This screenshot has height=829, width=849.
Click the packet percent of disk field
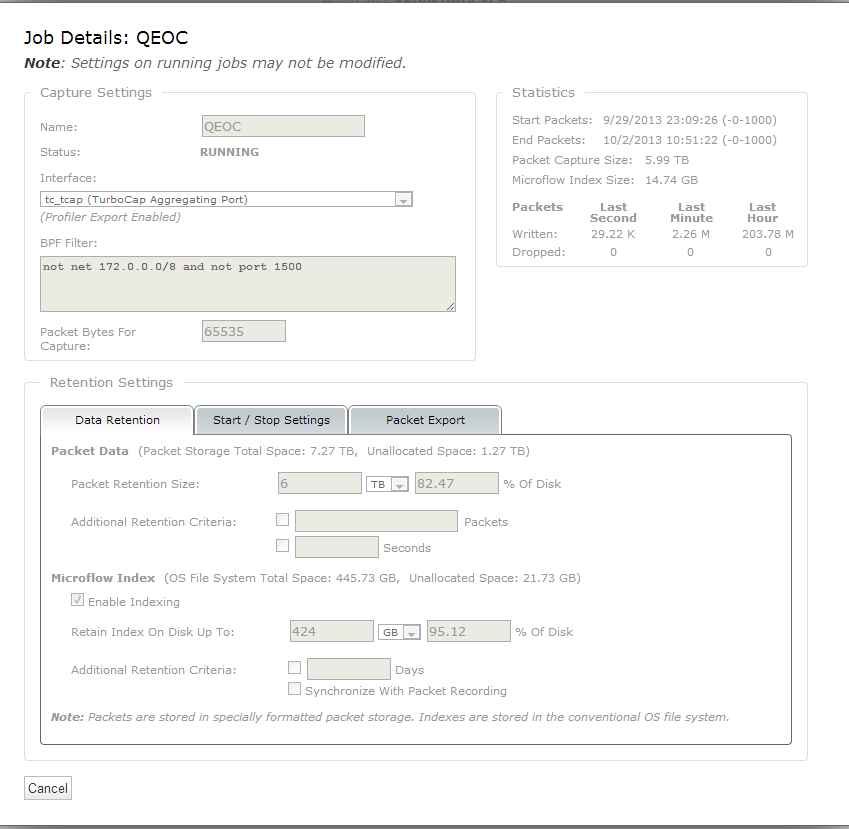click(456, 484)
